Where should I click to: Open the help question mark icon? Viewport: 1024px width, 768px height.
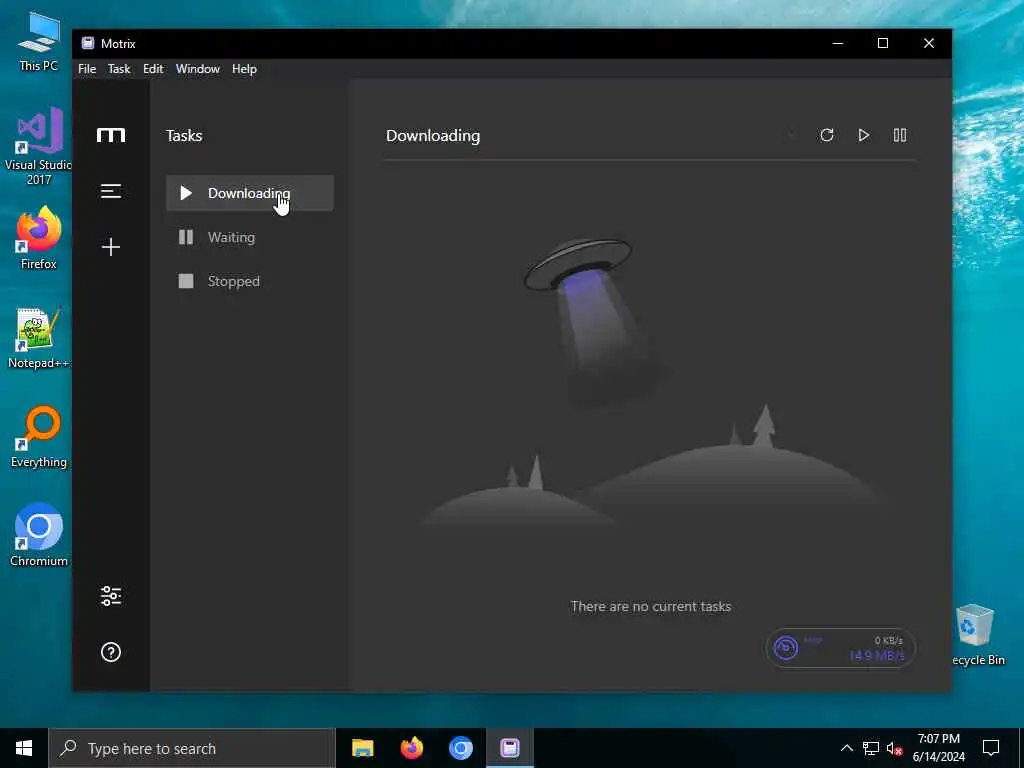tap(111, 652)
